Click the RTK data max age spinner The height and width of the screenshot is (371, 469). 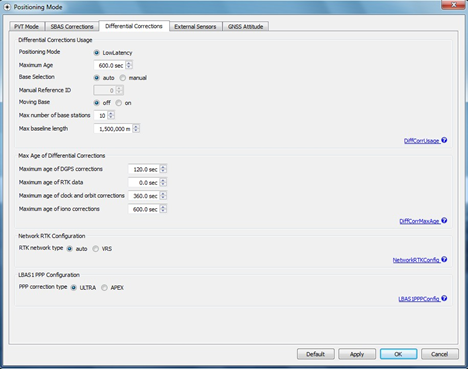(163, 182)
